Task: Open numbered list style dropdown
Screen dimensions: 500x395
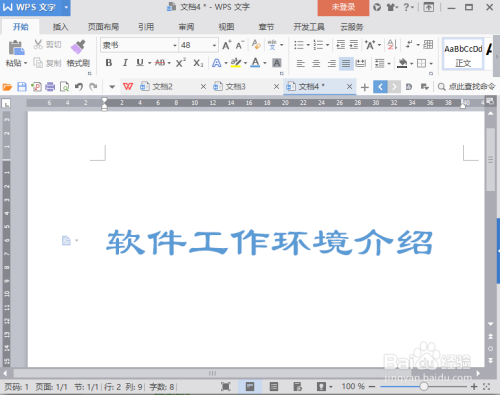Action: (327, 45)
